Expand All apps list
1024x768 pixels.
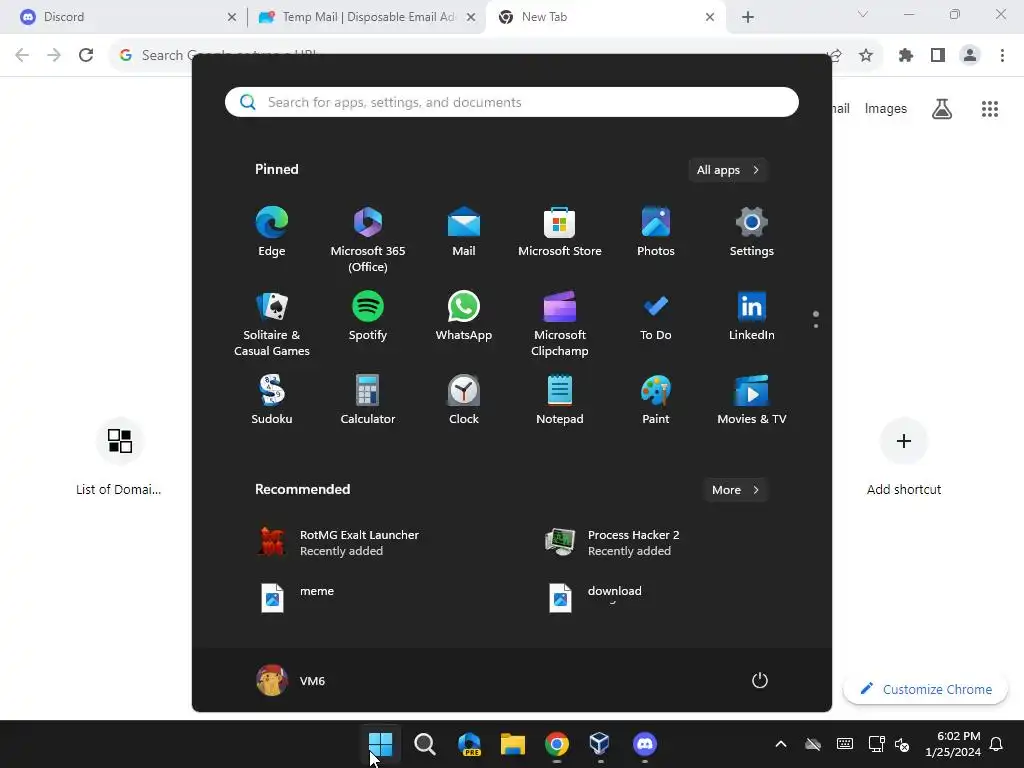point(728,170)
